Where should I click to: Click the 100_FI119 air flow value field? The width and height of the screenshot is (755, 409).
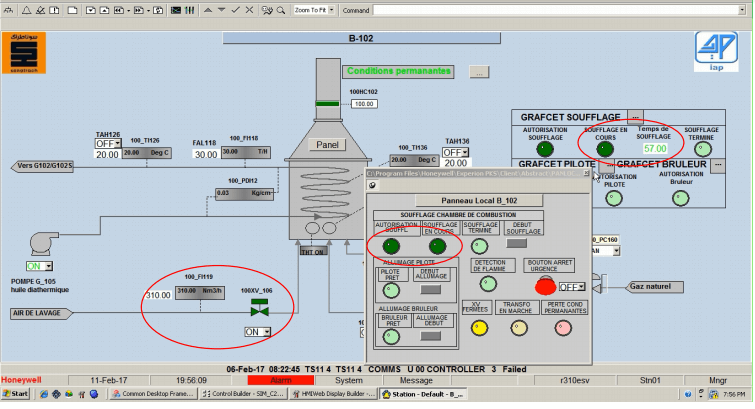click(x=158, y=296)
